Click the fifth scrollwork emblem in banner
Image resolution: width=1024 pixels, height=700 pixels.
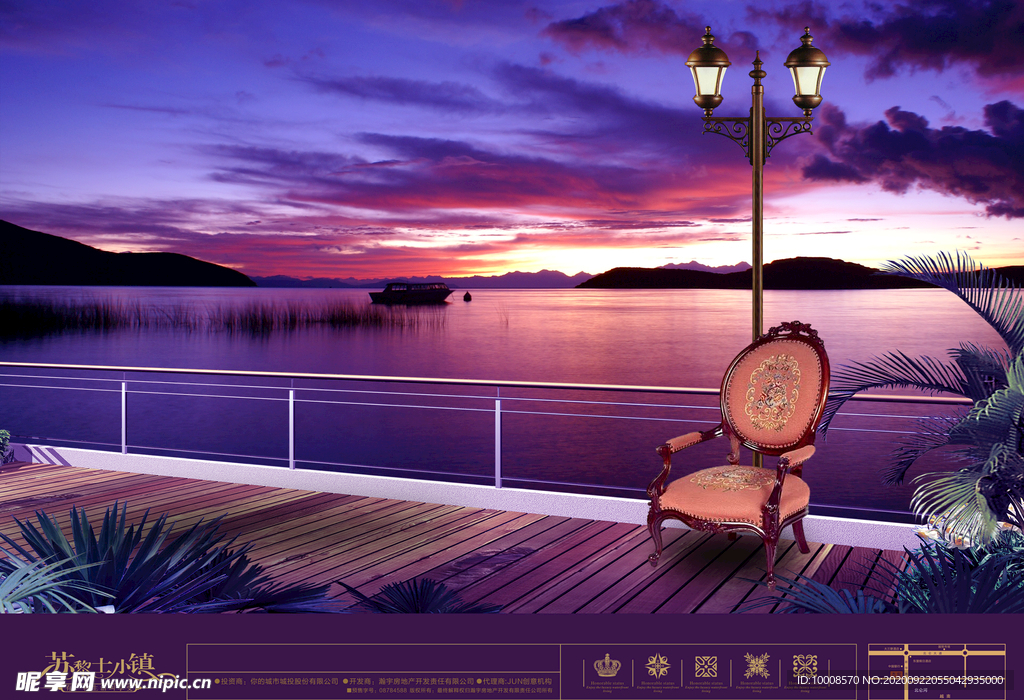click(x=805, y=666)
